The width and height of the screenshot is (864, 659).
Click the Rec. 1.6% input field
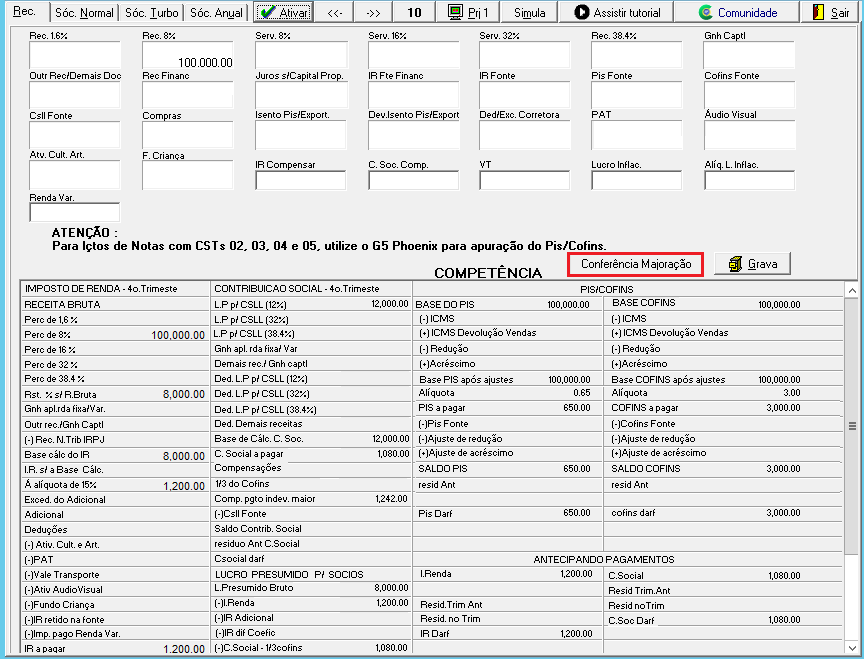(x=75, y=55)
